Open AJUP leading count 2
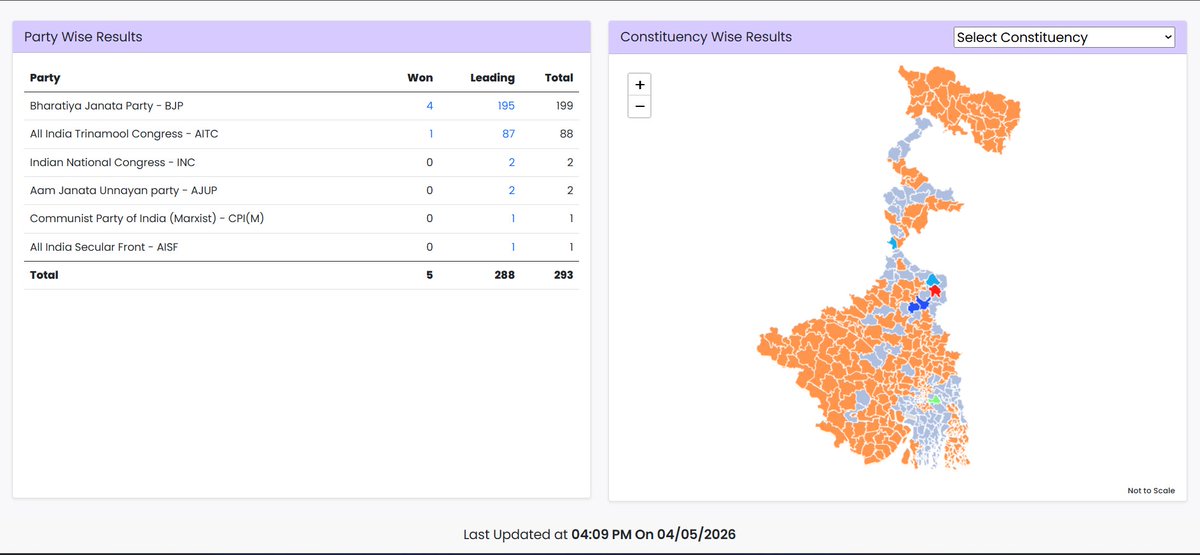This screenshot has height=555, width=1200. tap(512, 190)
